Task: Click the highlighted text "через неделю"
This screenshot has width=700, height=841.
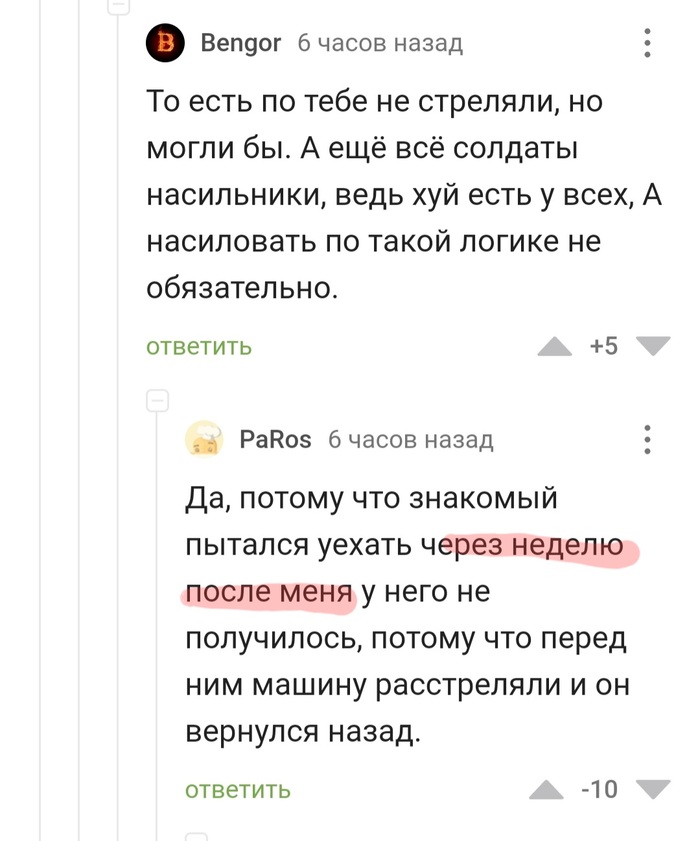Action: point(530,546)
